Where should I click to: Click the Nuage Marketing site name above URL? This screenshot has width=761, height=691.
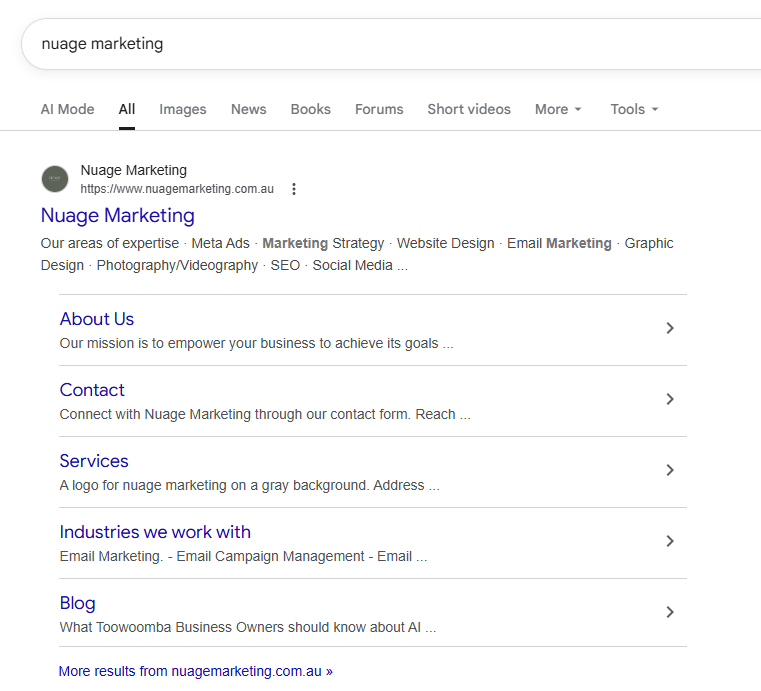[133, 170]
